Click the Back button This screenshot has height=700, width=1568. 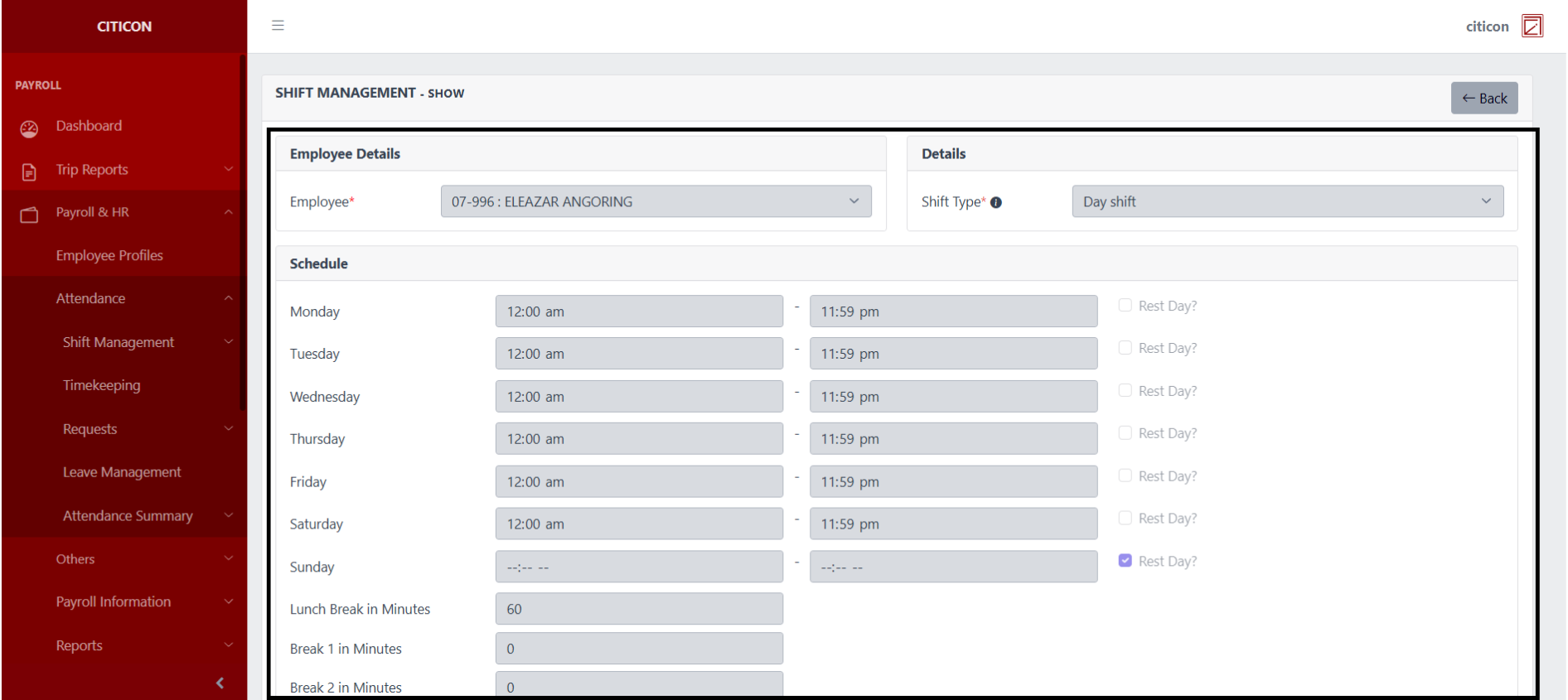[1483, 98]
